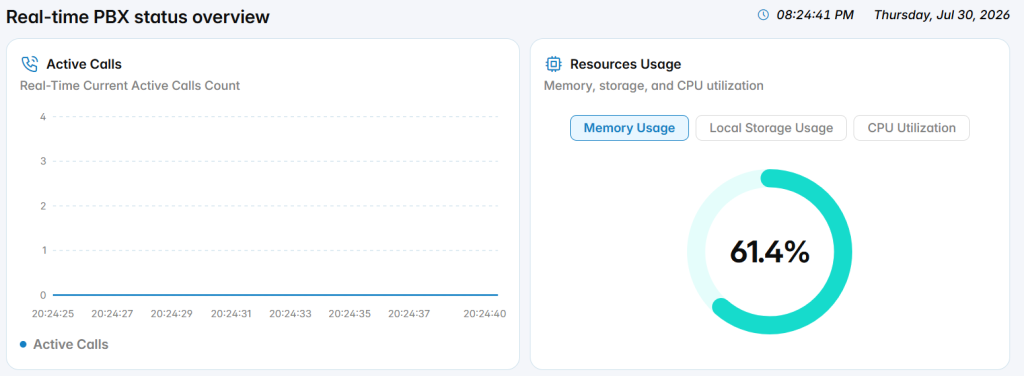Click the Memory, storage, and CPU utilization subtitle
The image size is (1024, 376).
(x=654, y=86)
